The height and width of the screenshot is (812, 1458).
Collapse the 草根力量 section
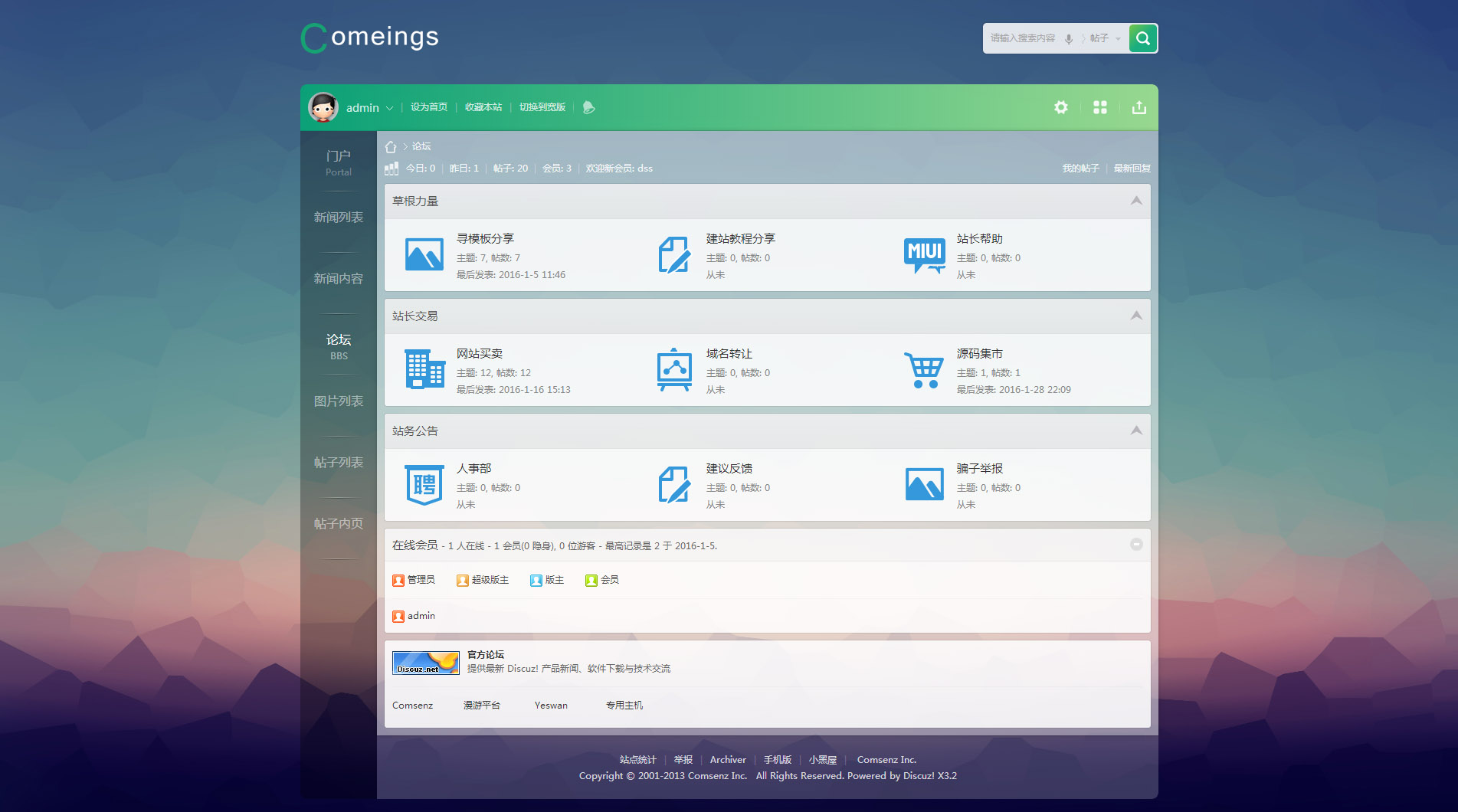tap(1135, 201)
